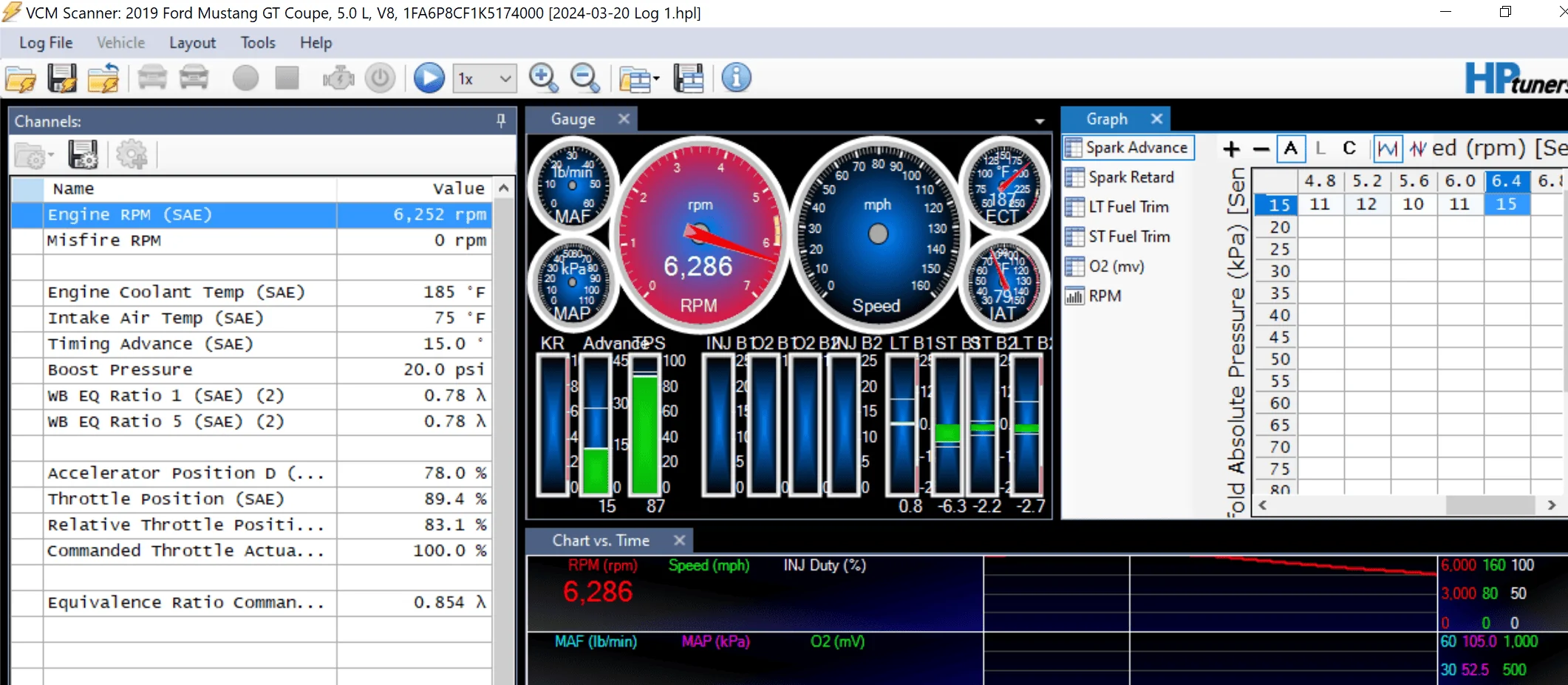Select the Spark Retard graph
The height and width of the screenshot is (685, 1568).
pyautogui.click(x=1121, y=177)
